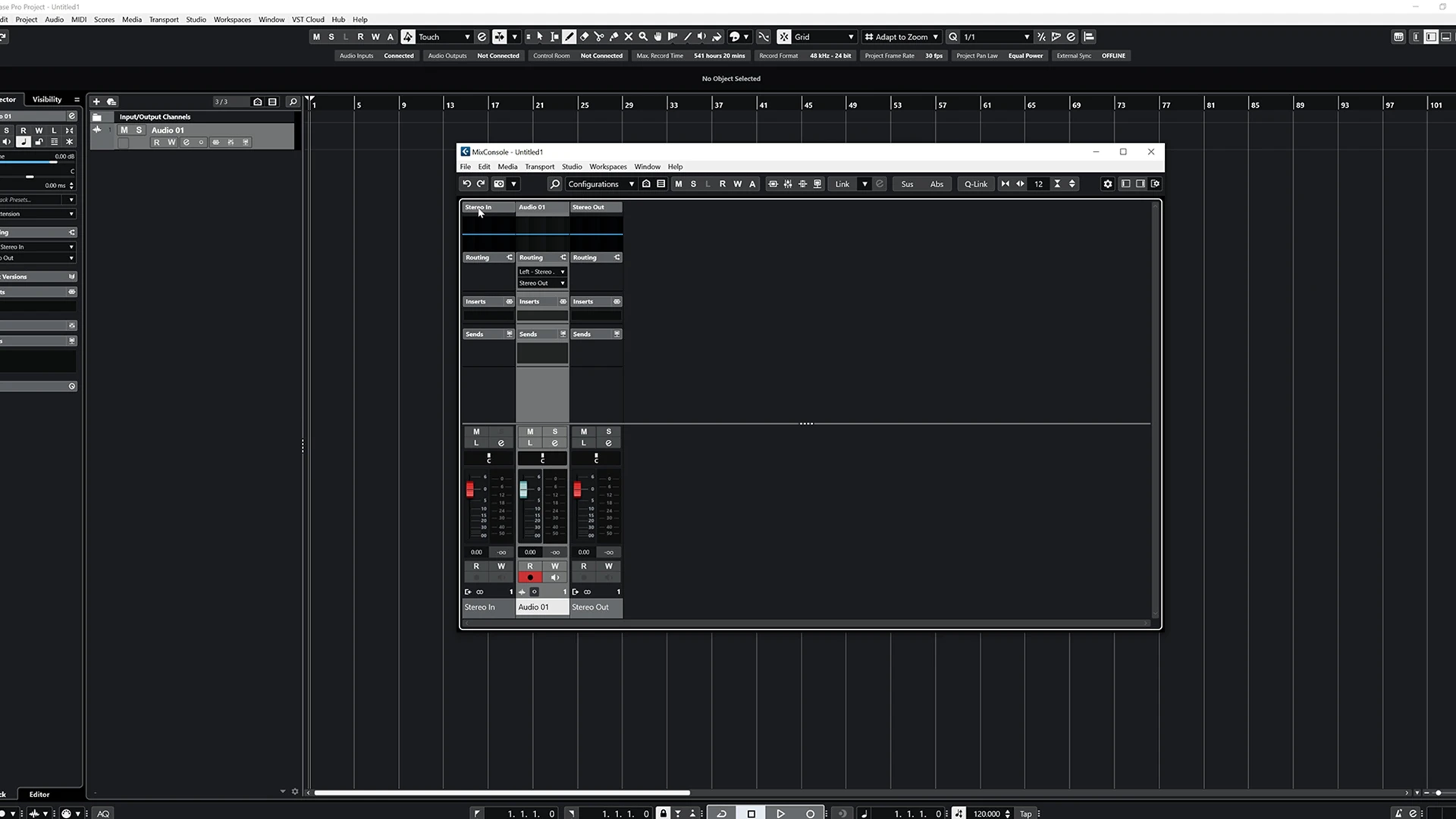Open the Configurations dropdown in MixConsole
The height and width of the screenshot is (819, 1456).
click(x=599, y=184)
